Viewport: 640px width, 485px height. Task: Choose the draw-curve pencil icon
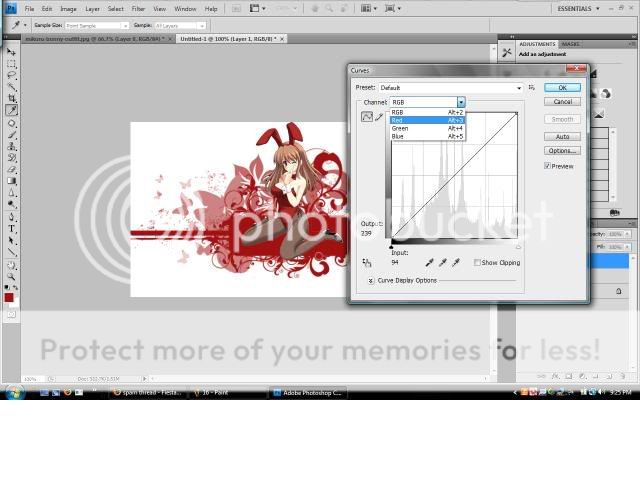(x=379, y=117)
